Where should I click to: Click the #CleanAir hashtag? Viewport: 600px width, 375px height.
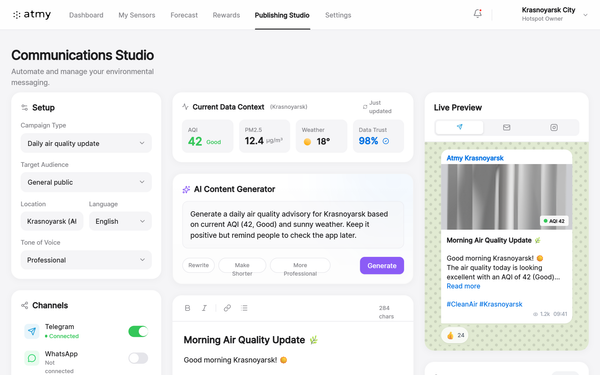462,304
